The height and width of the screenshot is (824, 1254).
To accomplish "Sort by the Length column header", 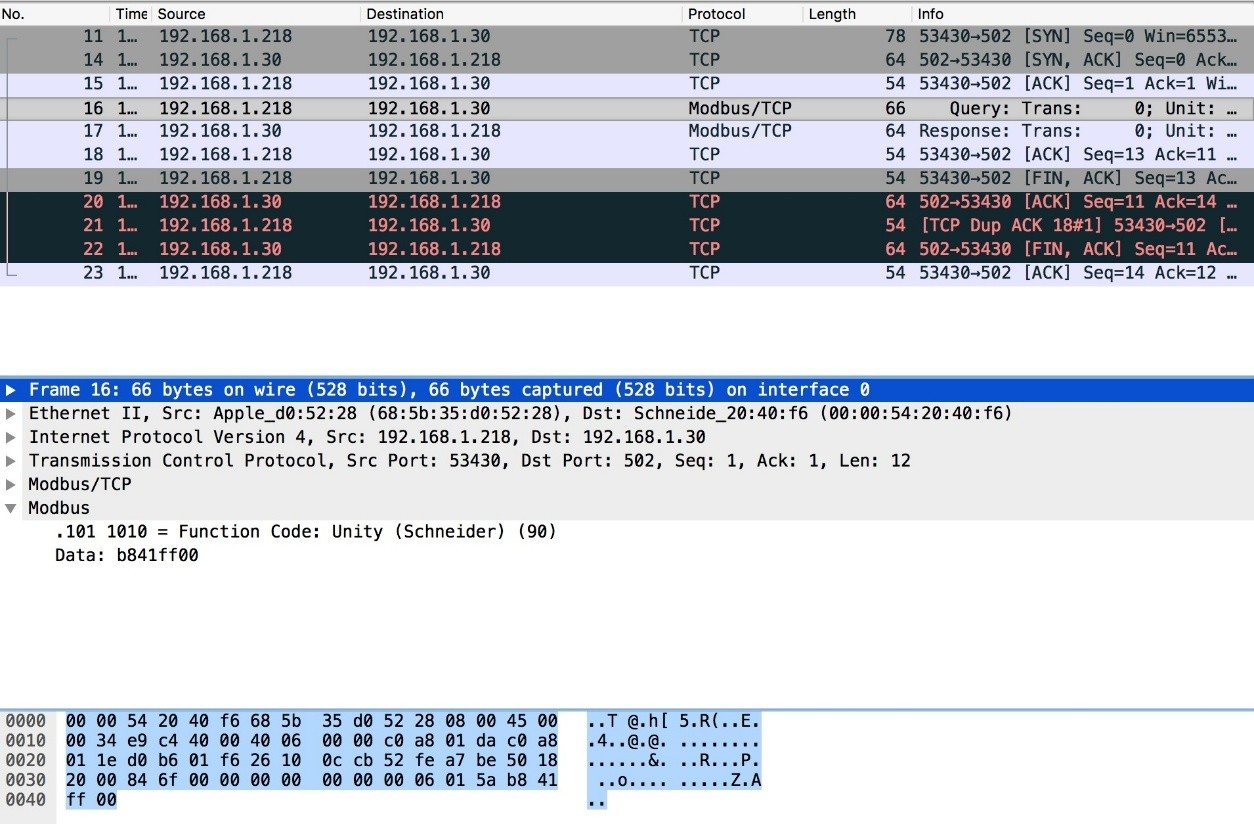I will click(x=857, y=14).
